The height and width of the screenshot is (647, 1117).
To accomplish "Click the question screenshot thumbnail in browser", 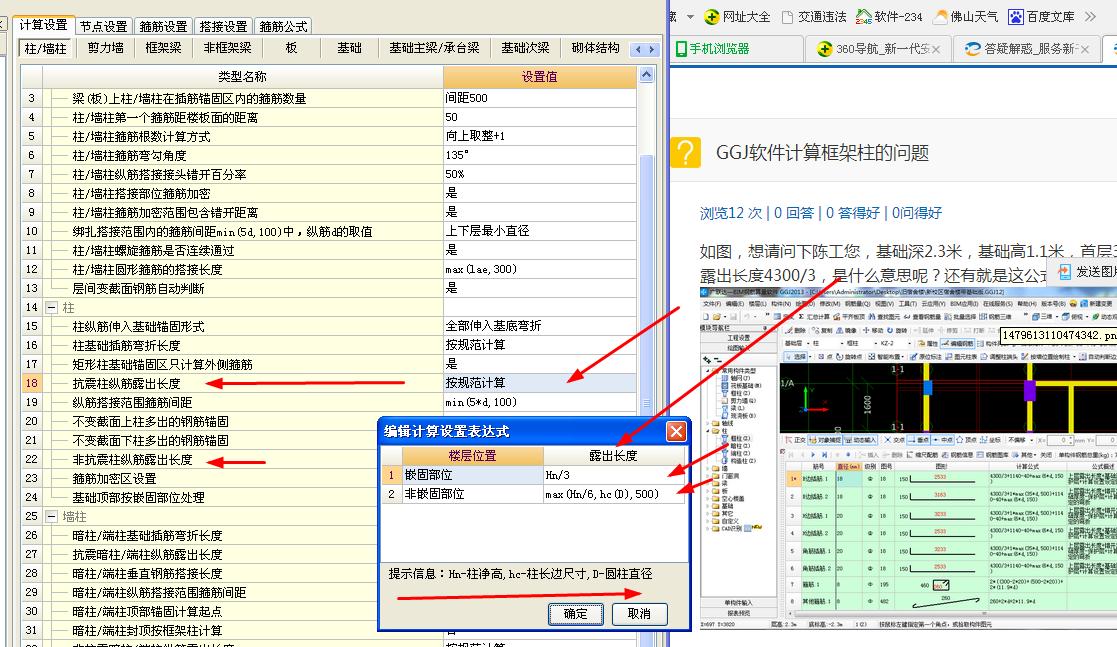I will point(908,459).
